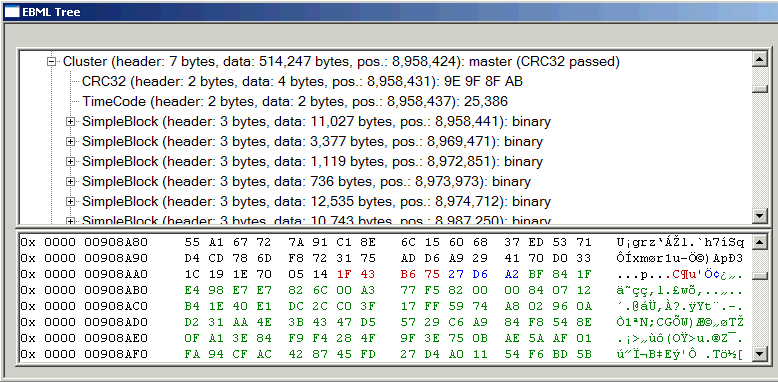Select SimpleBlock at pos. 8,973,973

(306, 181)
